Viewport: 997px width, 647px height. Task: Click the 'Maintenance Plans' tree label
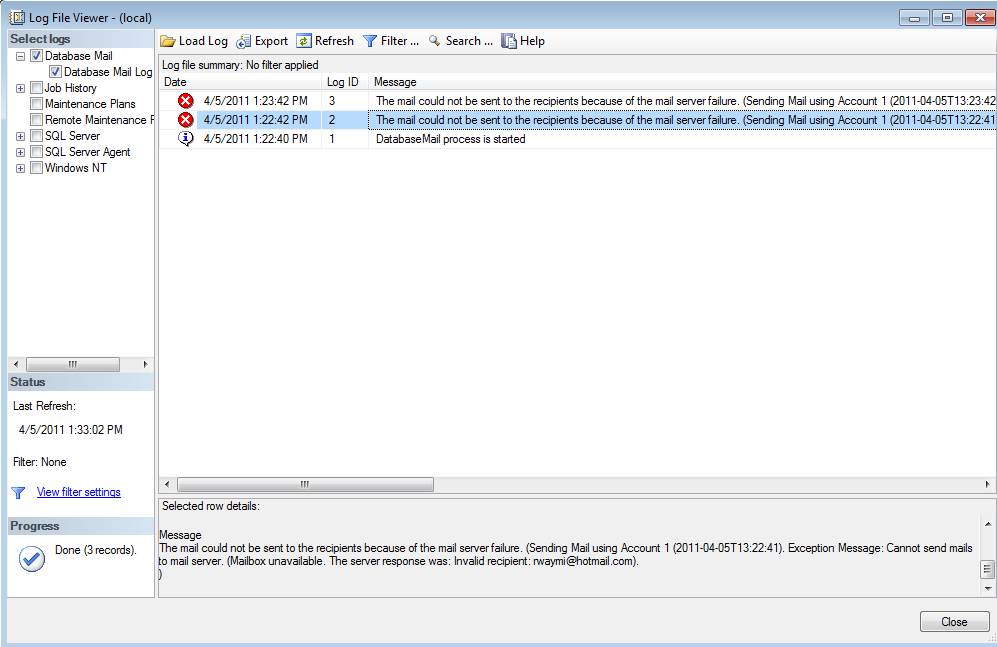[x=90, y=104]
